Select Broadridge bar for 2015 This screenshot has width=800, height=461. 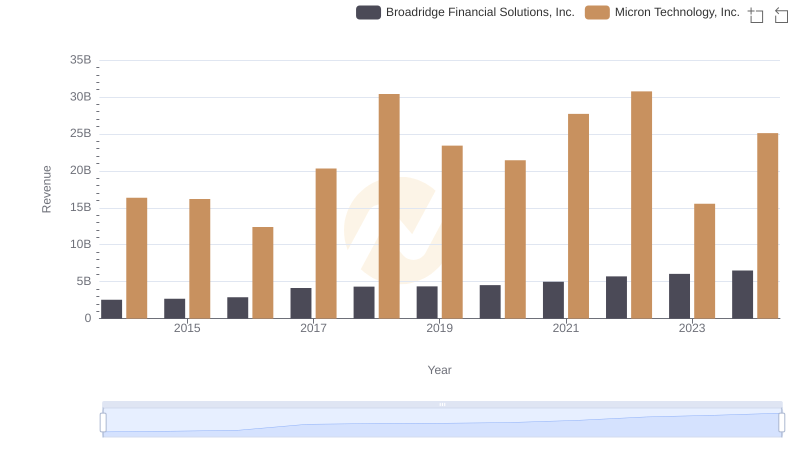coord(174,309)
